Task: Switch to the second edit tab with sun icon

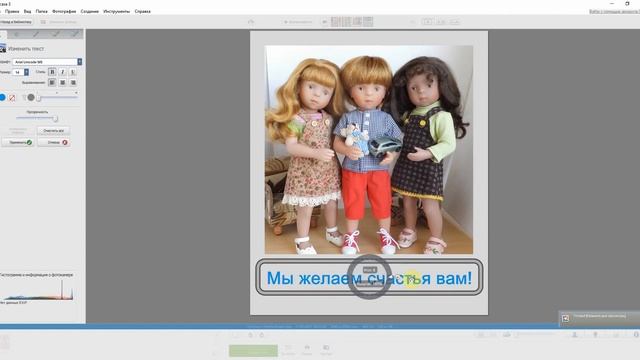Action: click(x=17, y=35)
